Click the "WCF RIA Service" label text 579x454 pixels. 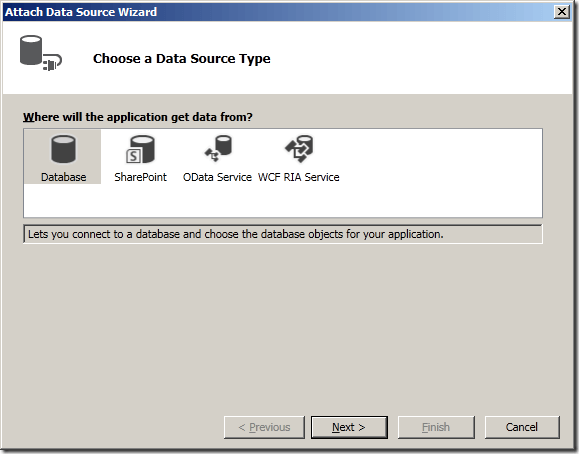[x=298, y=177]
